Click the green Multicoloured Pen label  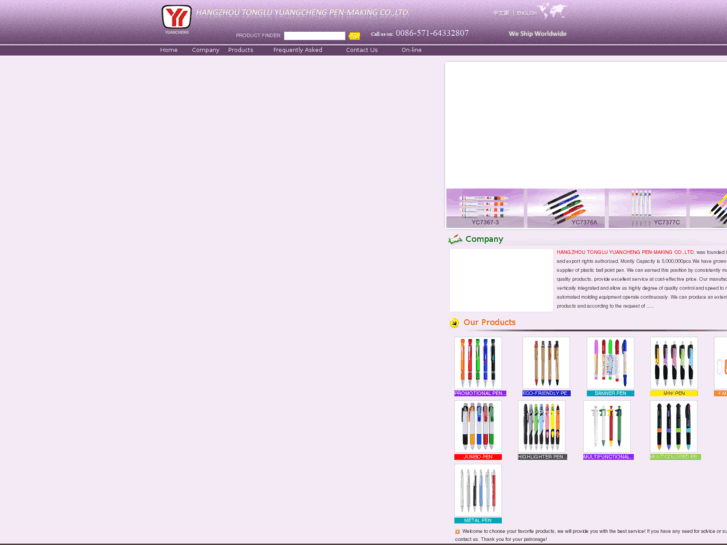(x=676, y=457)
